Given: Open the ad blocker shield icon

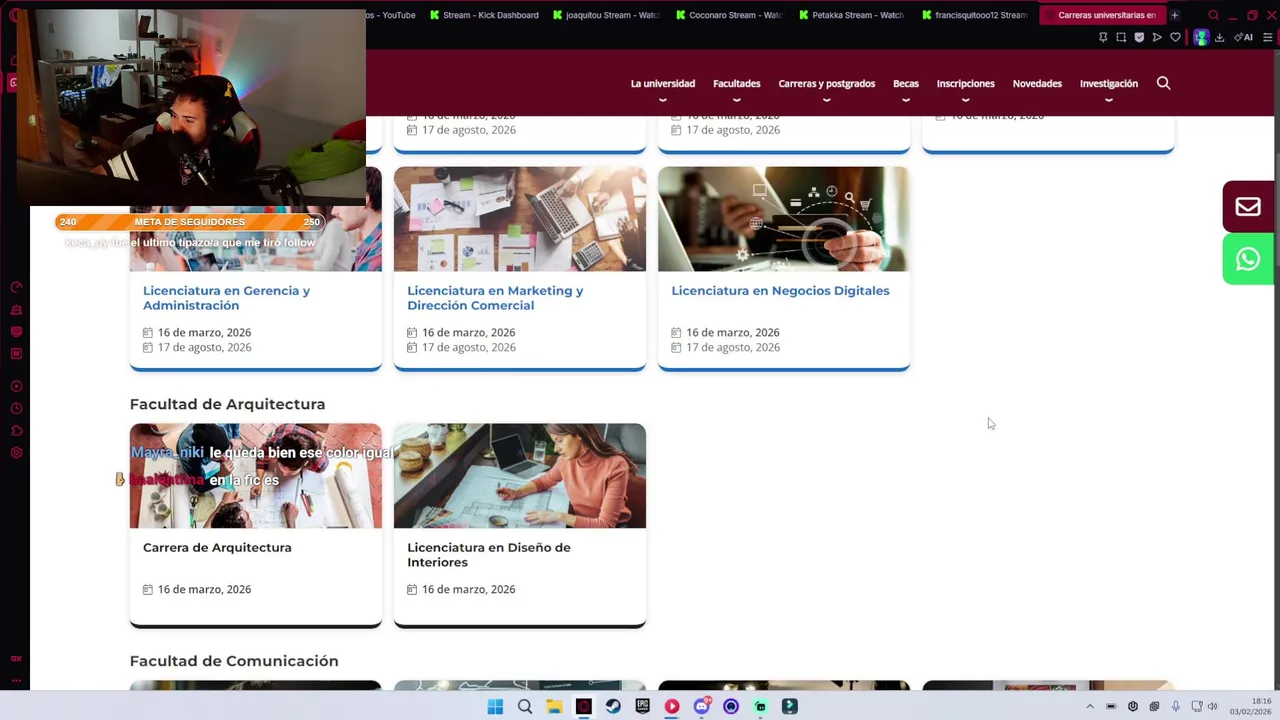Looking at the screenshot, I should [1139, 37].
